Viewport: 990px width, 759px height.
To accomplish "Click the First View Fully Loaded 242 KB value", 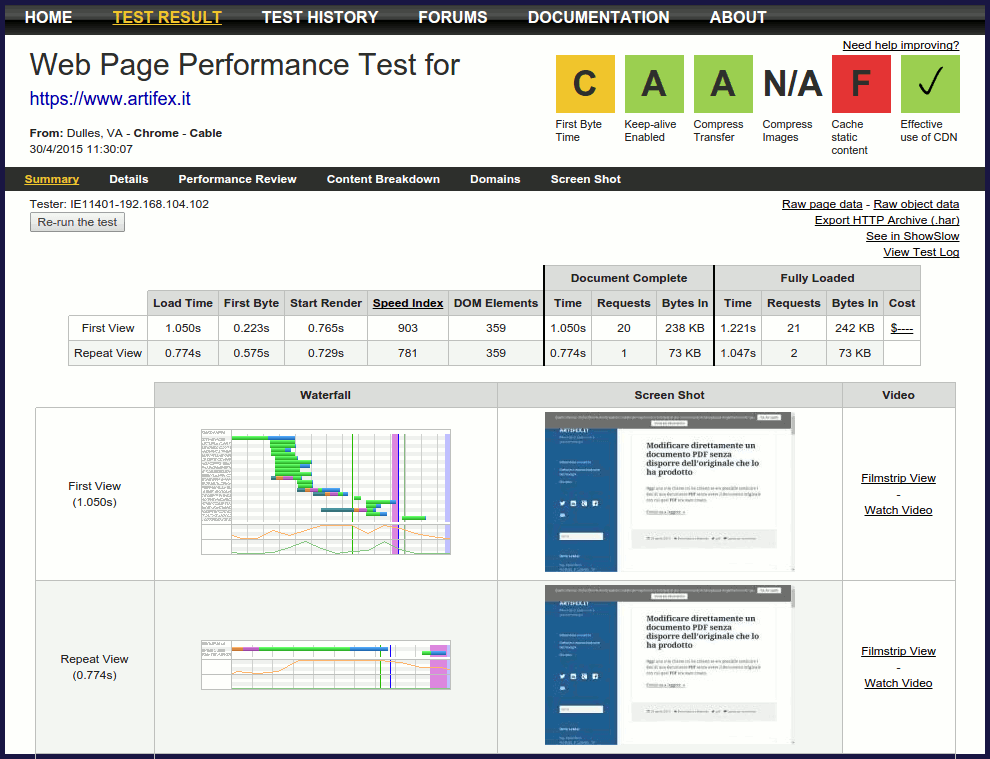I will (x=855, y=328).
